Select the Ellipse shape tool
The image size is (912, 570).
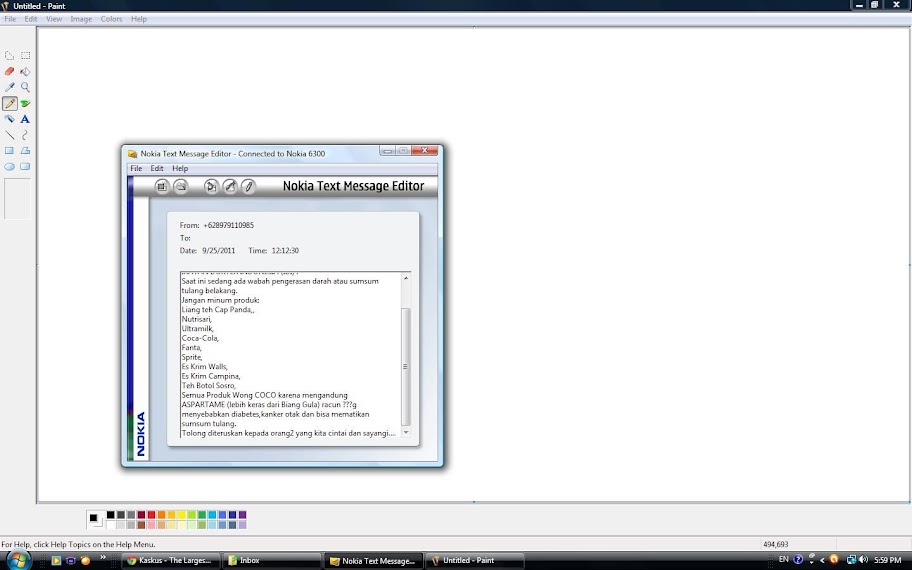[x=9, y=166]
